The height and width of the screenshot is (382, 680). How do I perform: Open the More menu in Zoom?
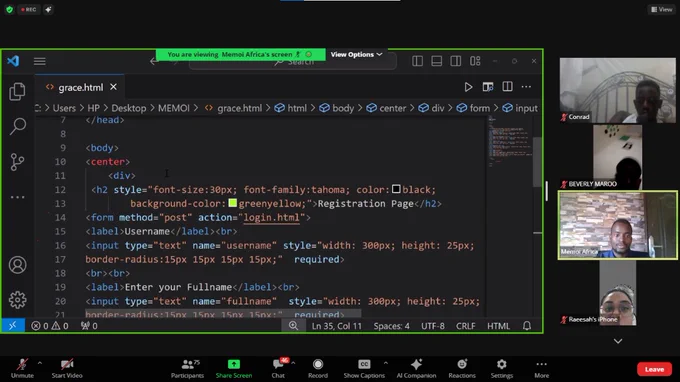[x=541, y=369]
